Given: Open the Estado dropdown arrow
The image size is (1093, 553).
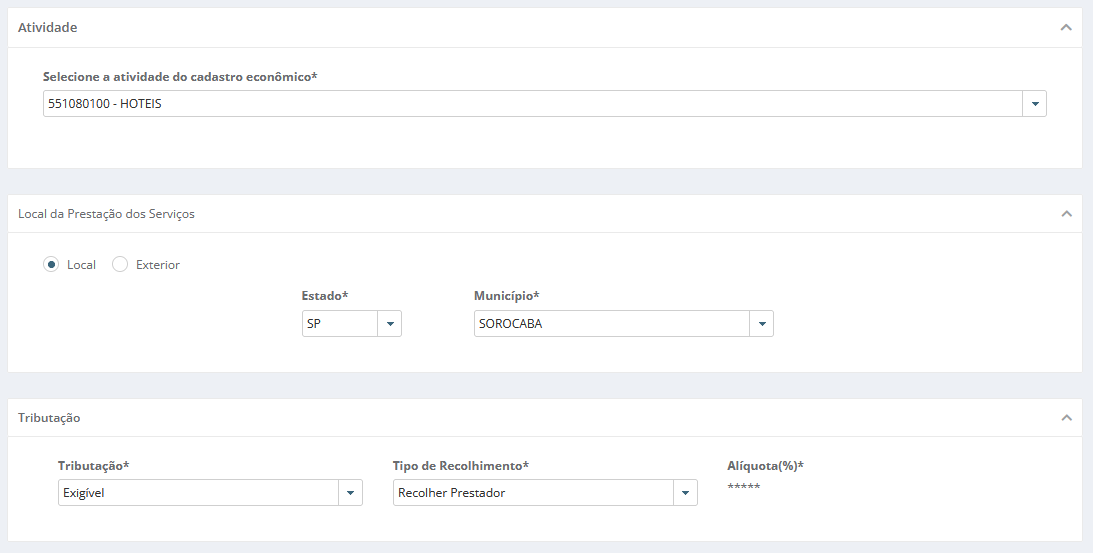Looking at the screenshot, I should coord(390,324).
